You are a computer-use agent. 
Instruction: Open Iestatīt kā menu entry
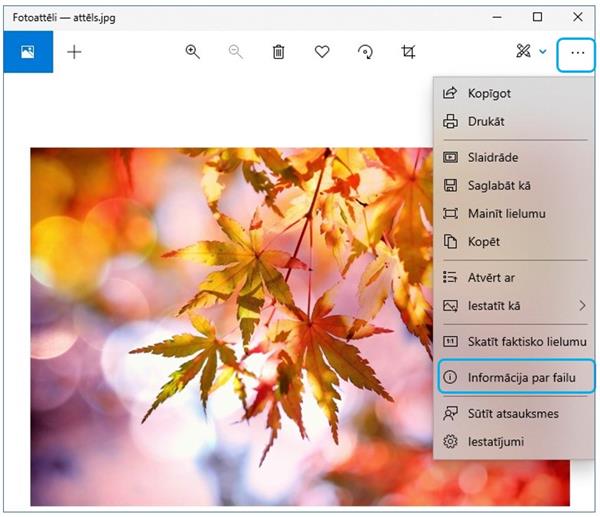(514, 306)
